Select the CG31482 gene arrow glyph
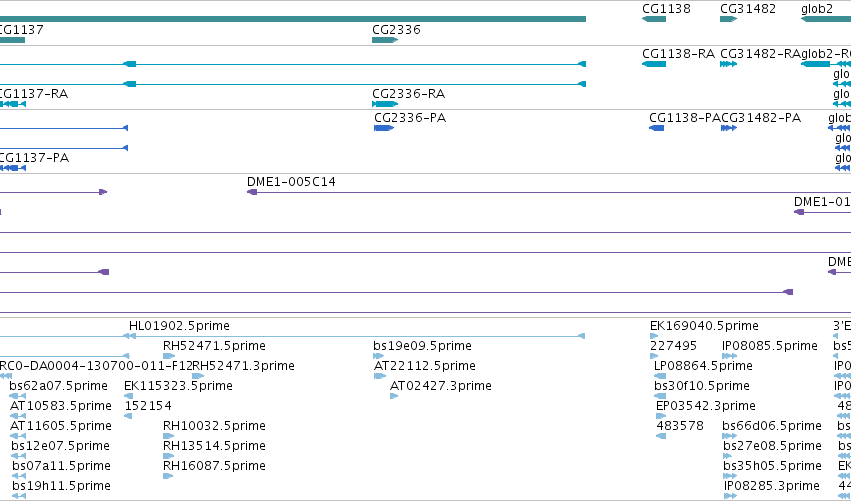 tap(728, 19)
